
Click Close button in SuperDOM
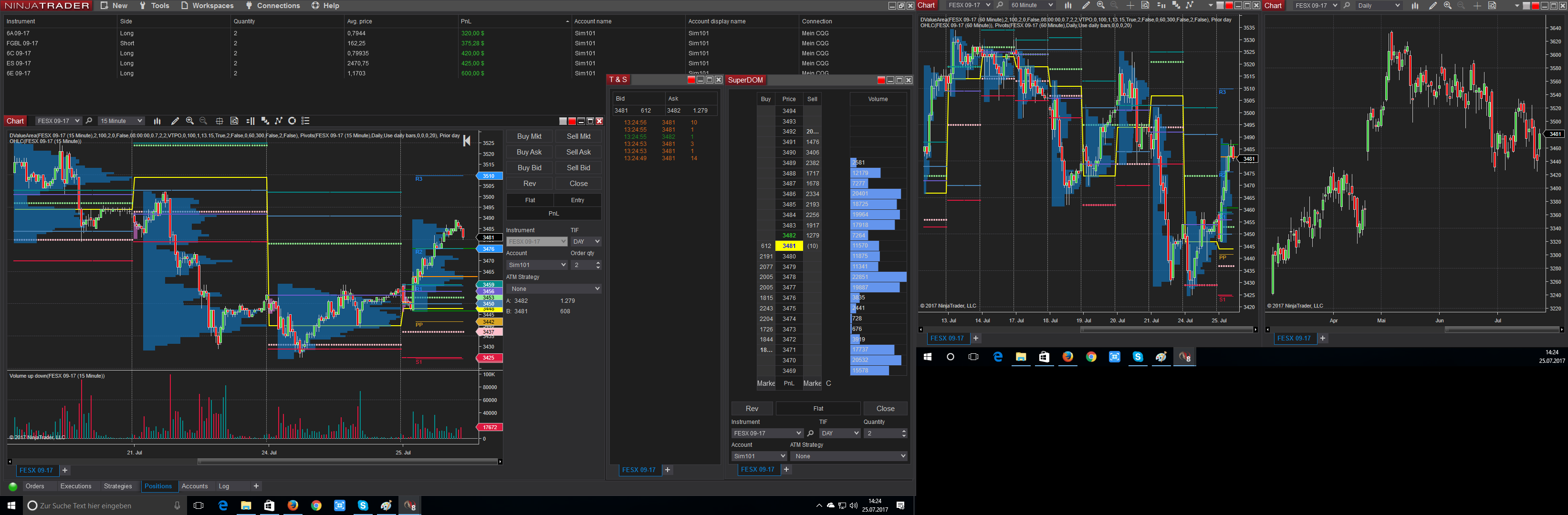[x=885, y=409]
